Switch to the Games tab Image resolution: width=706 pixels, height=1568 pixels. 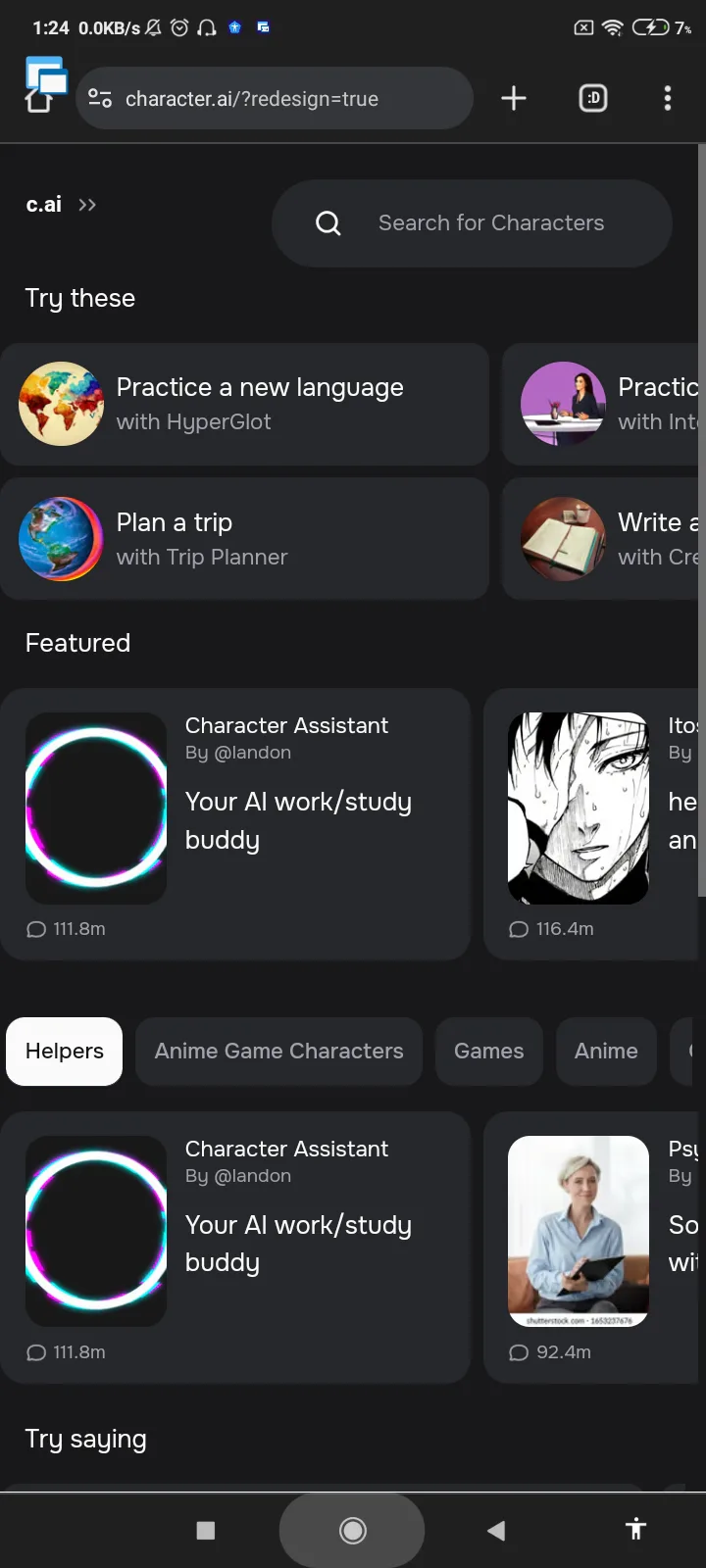click(x=489, y=1052)
